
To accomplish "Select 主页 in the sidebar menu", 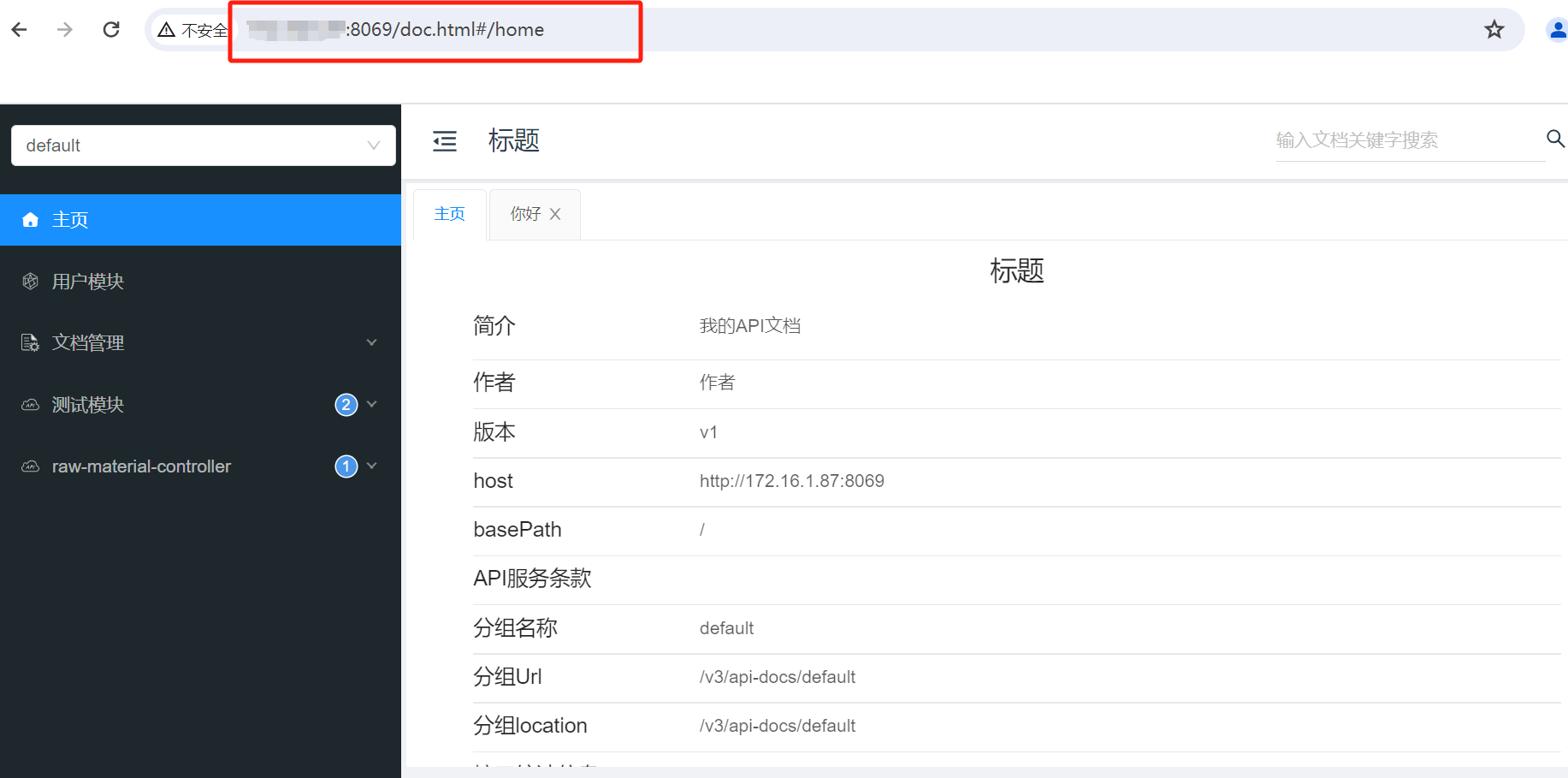I will tap(200, 220).
